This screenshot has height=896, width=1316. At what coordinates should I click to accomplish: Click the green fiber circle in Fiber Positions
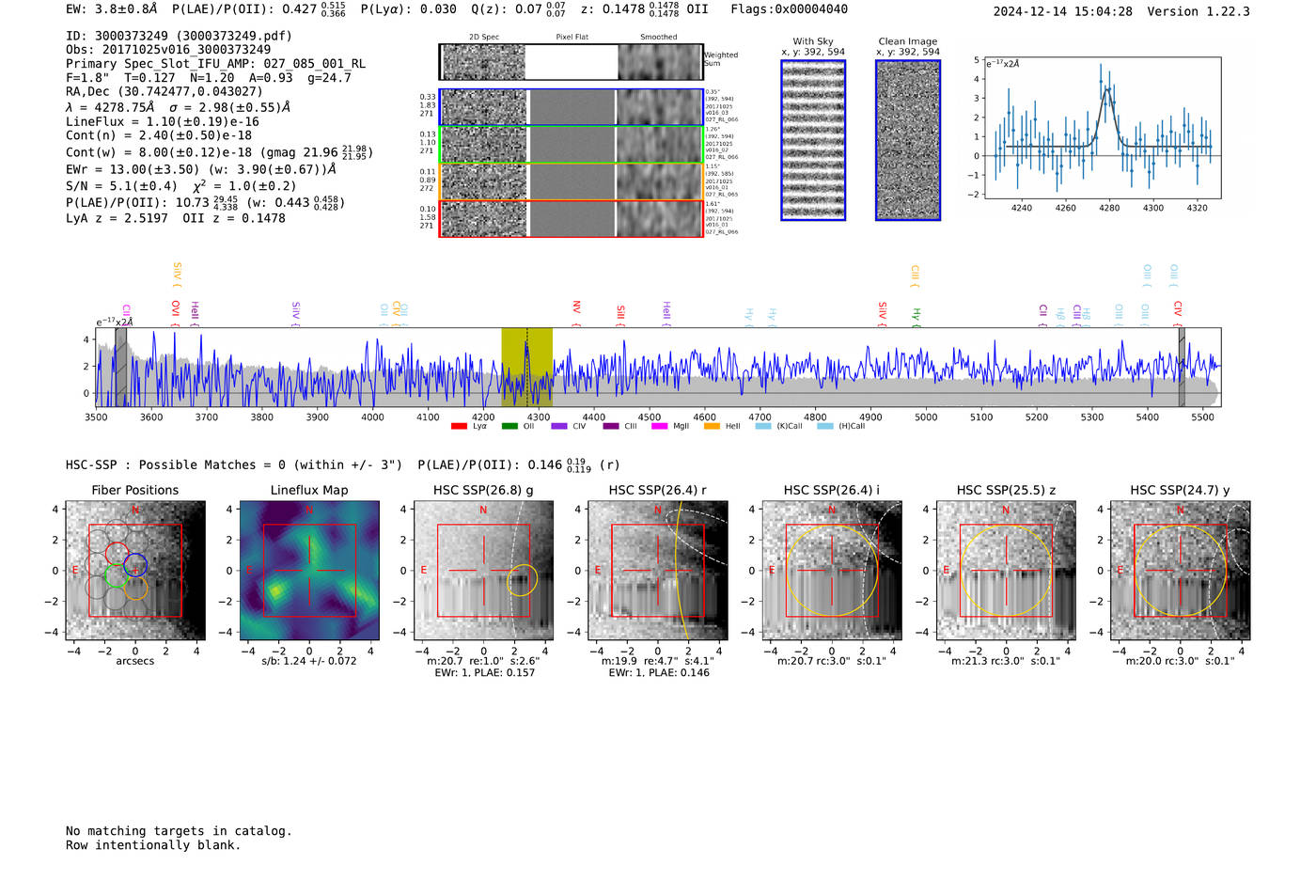pos(117,575)
